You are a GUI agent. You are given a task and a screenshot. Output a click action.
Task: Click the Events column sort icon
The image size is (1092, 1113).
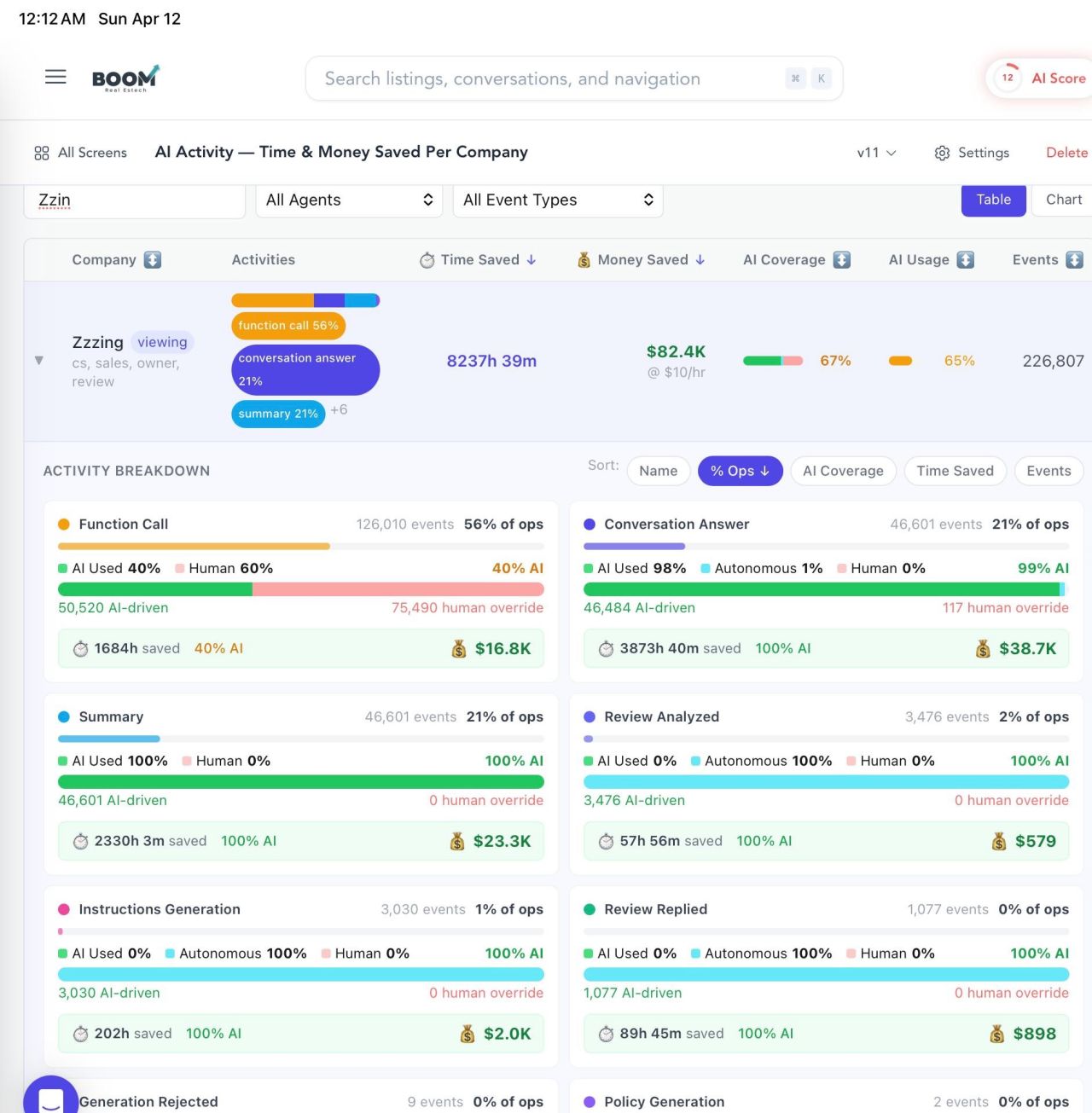pyautogui.click(x=1075, y=260)
